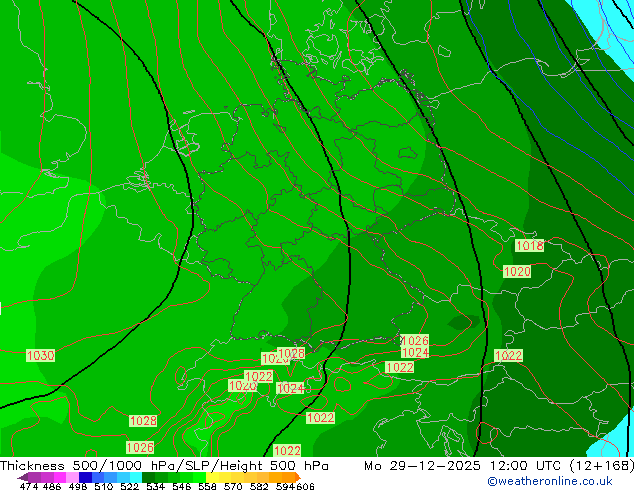Viewport: 634px width, 490px height.
Task: Click the purple legend swatch above 474
Action: (34, 477)
